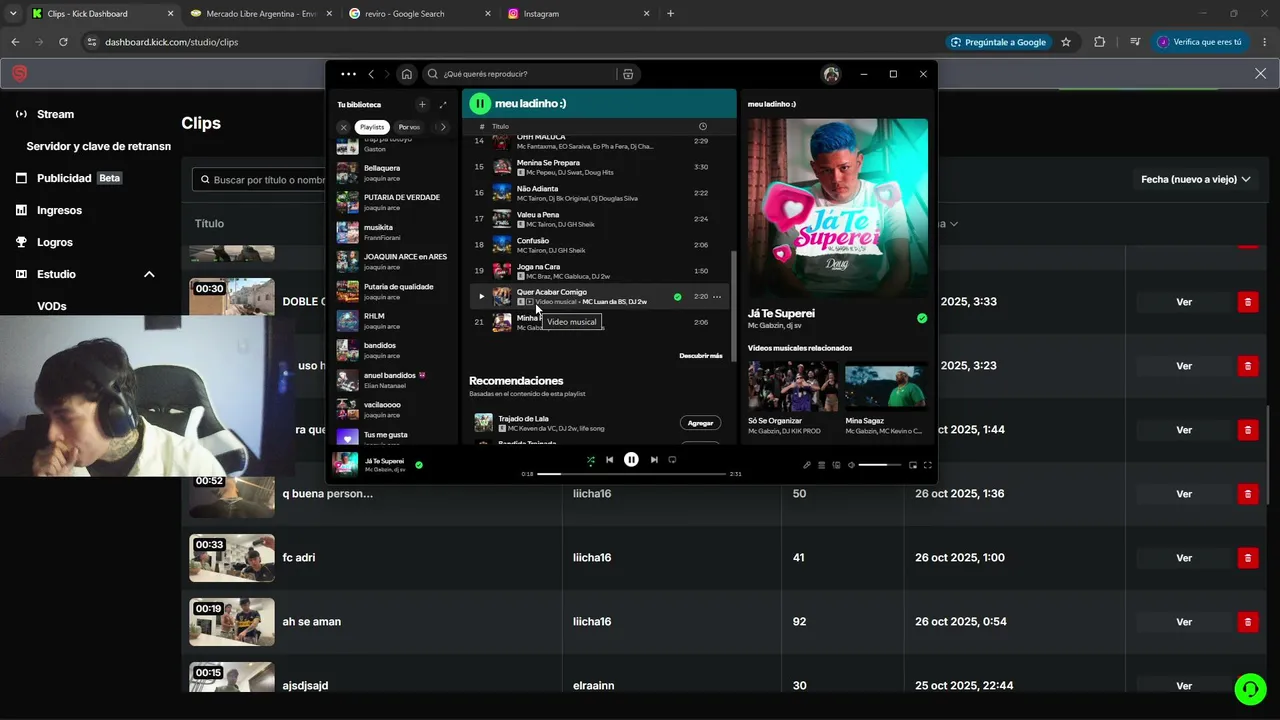1280x720 pixels.
Task: Skip to the next track
Action: 654,460
